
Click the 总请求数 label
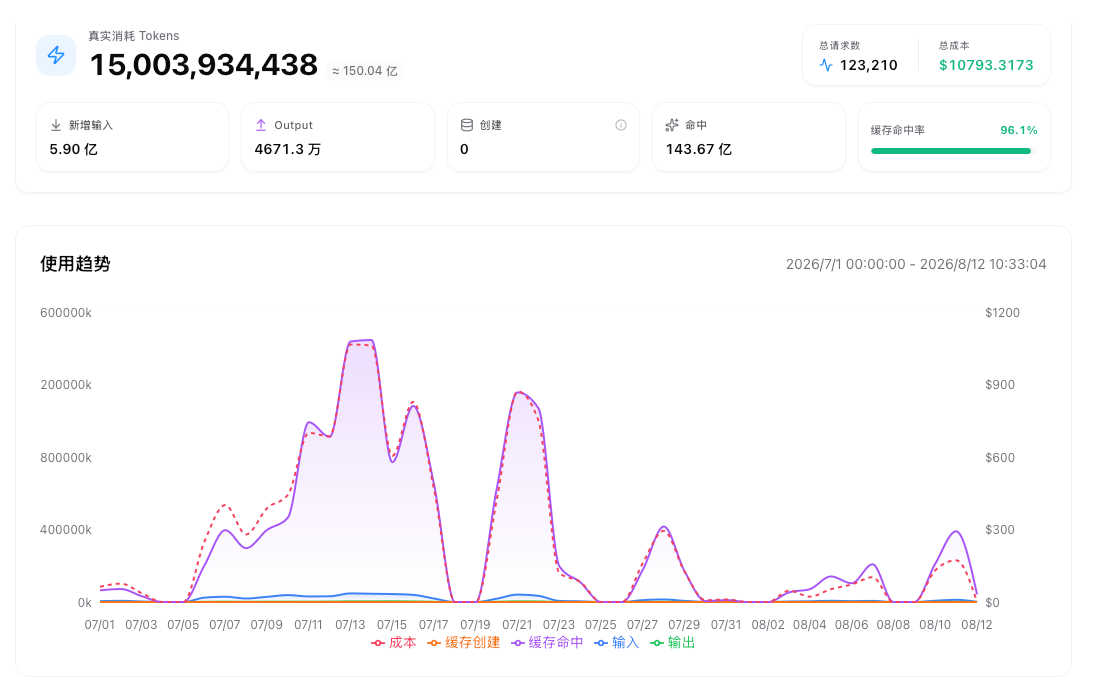pos(839,45)
